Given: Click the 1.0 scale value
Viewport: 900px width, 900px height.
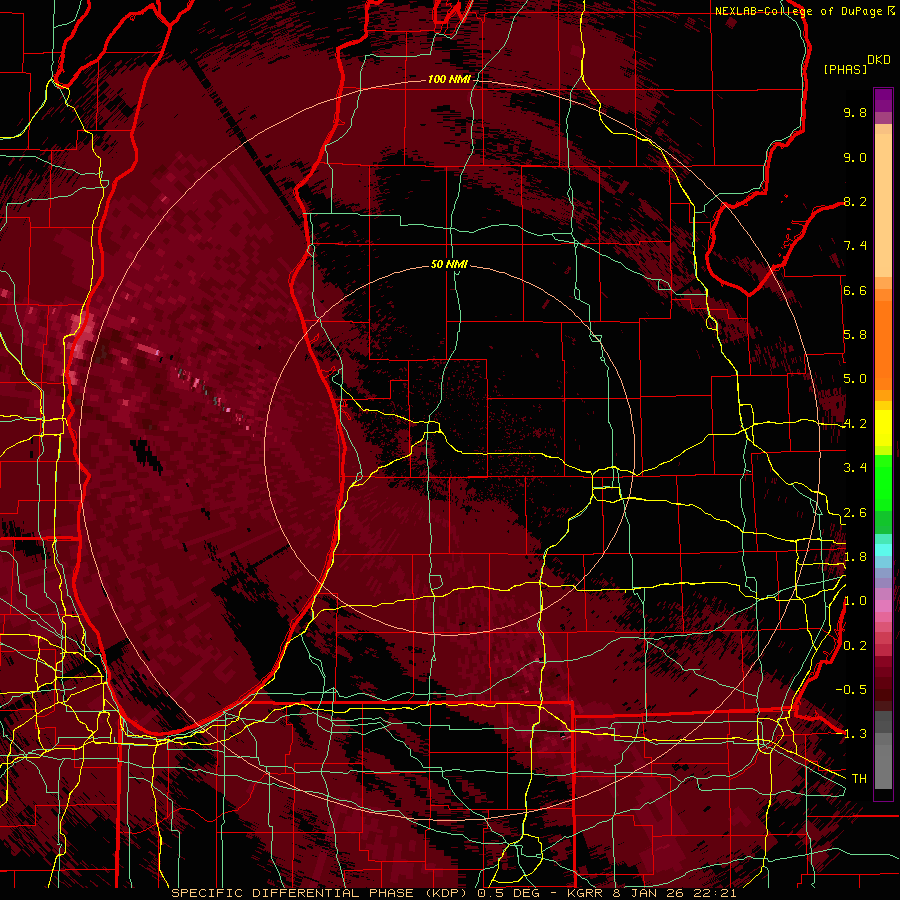Looking at the screenshot, I should 855,601.
